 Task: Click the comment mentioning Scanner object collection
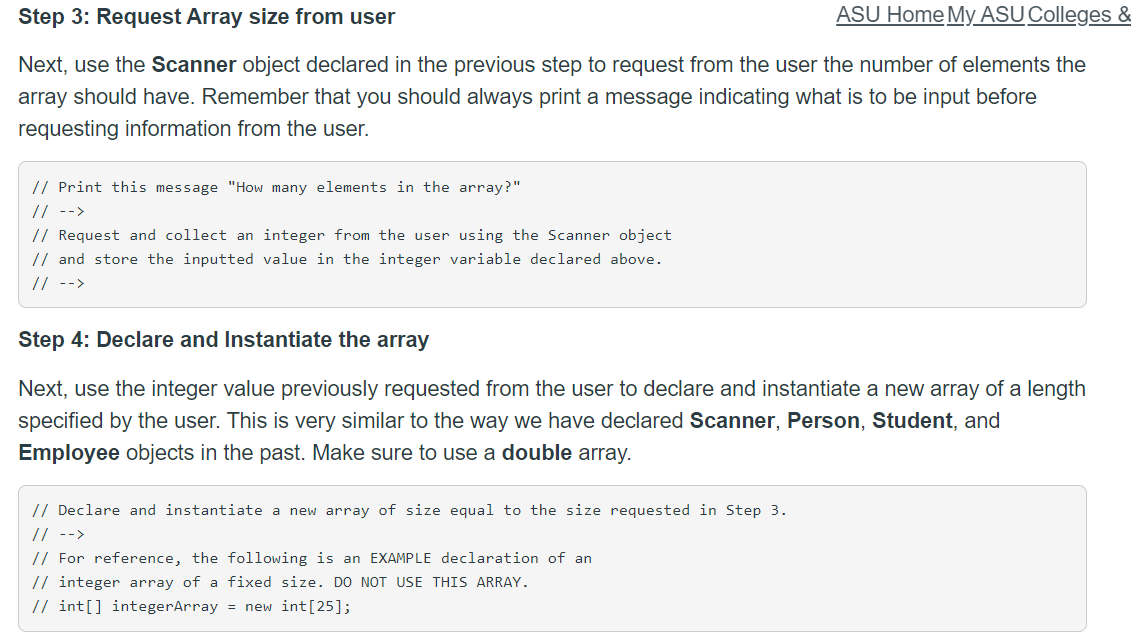pos(352,234)
